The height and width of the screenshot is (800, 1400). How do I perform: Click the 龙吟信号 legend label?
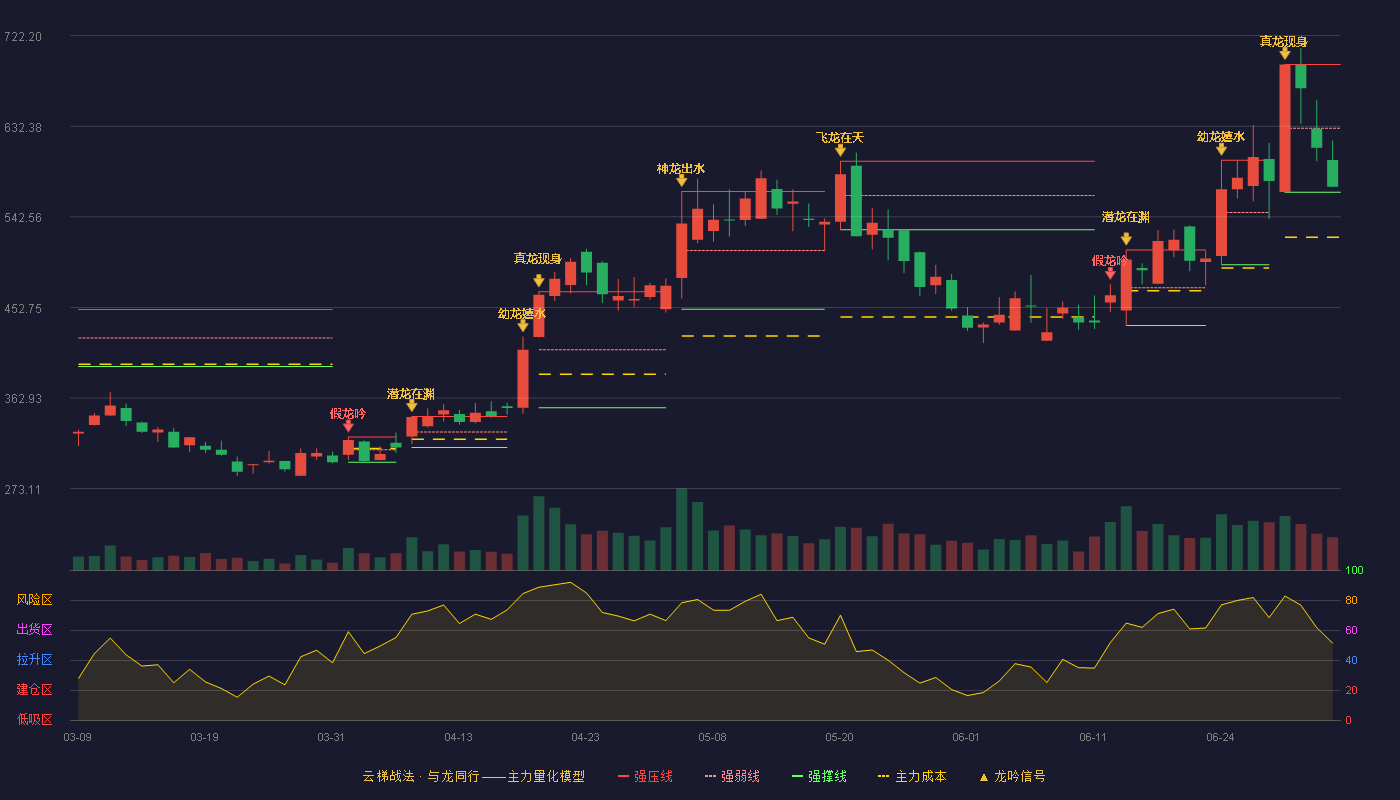[x=1020, y=776]
